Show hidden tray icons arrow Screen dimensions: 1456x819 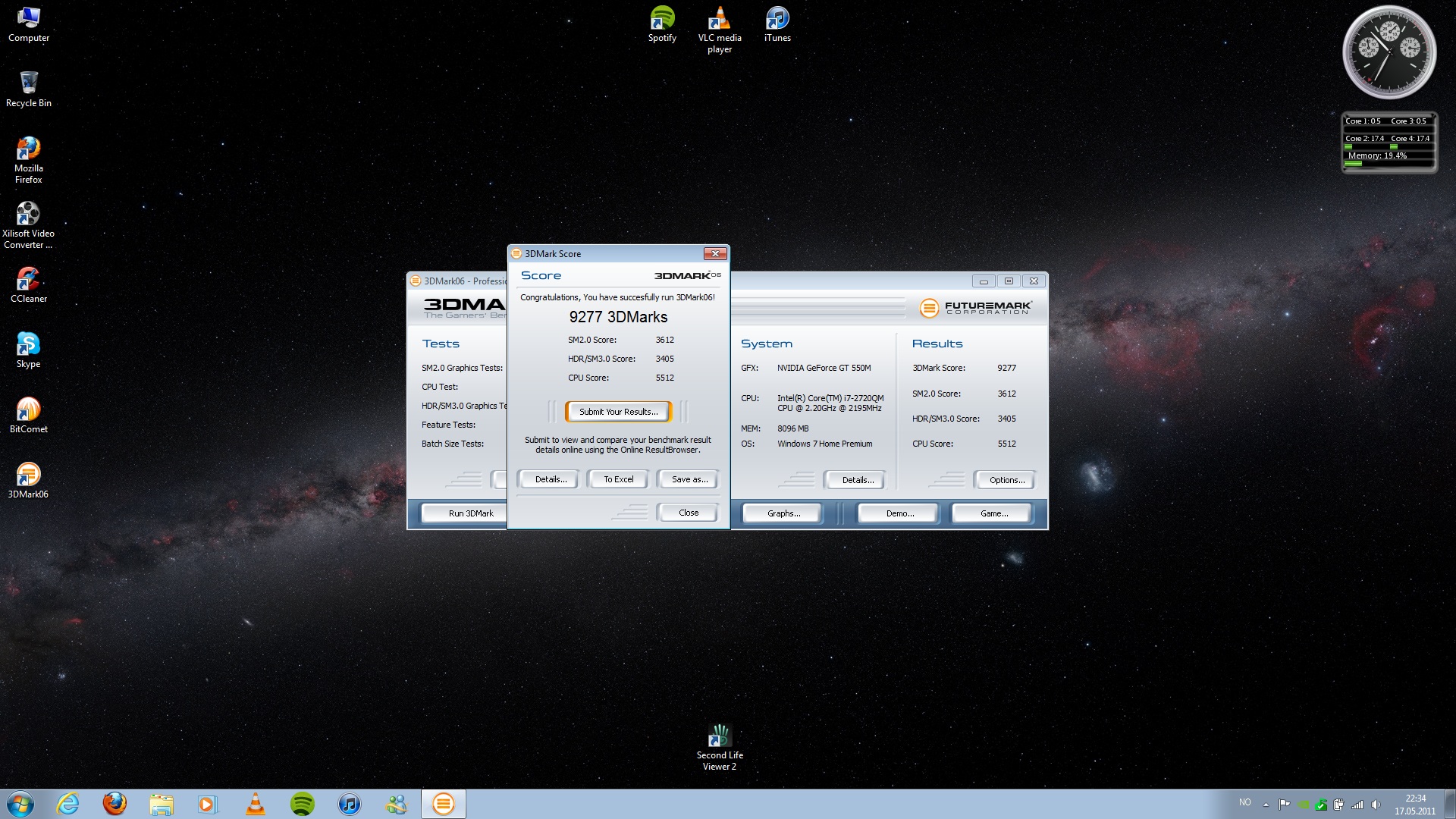[1266, 804]
